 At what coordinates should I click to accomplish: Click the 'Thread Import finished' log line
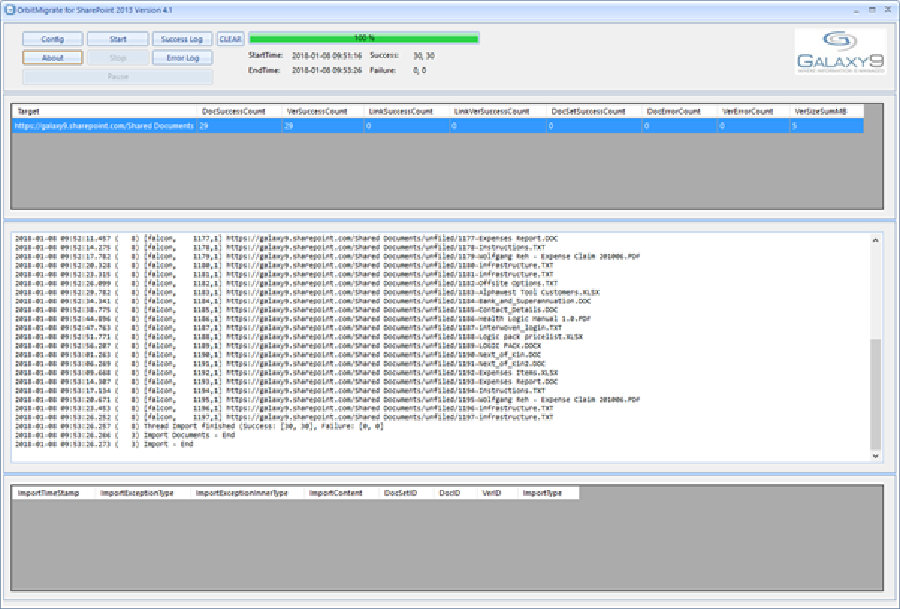[x=199, y=426]
